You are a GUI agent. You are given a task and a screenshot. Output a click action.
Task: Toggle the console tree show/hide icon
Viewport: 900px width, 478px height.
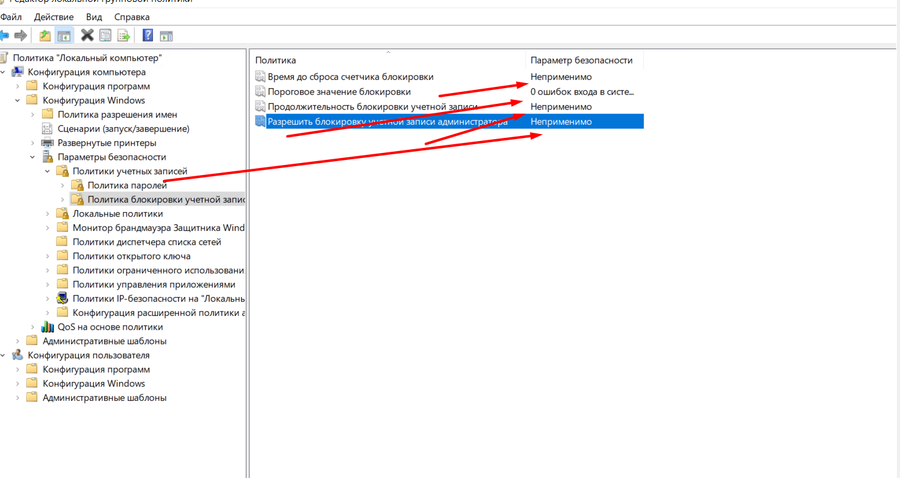click(x=64, y=36)
